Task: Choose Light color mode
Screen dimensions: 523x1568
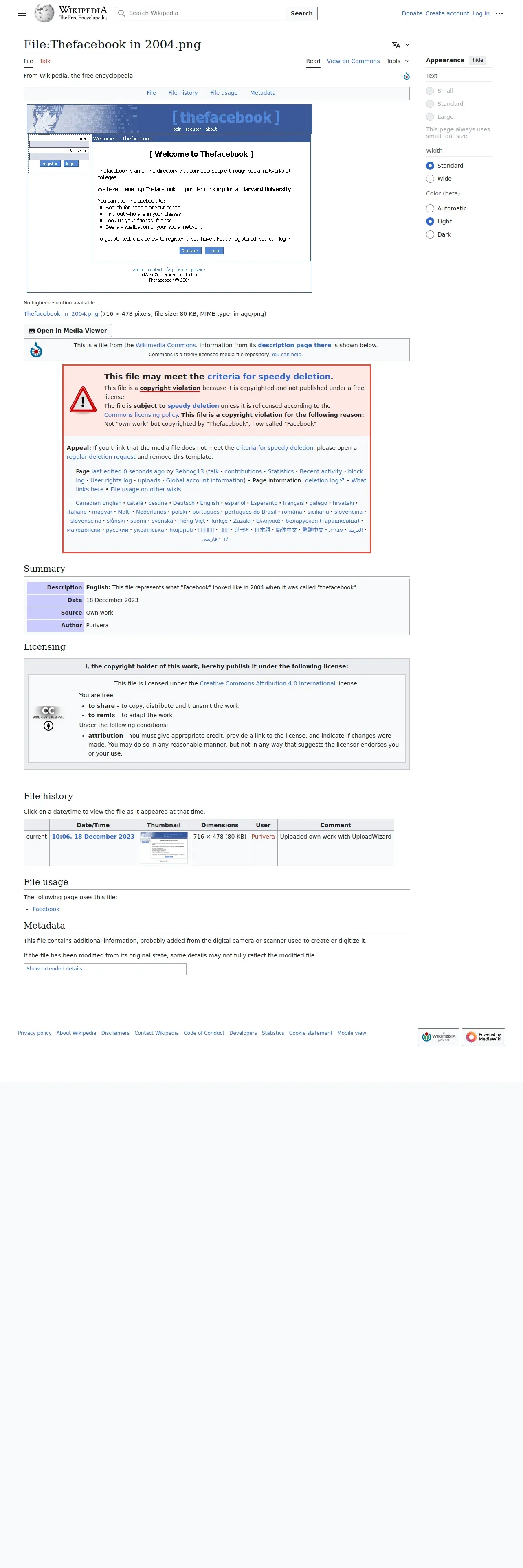Action: coord(430,221)
